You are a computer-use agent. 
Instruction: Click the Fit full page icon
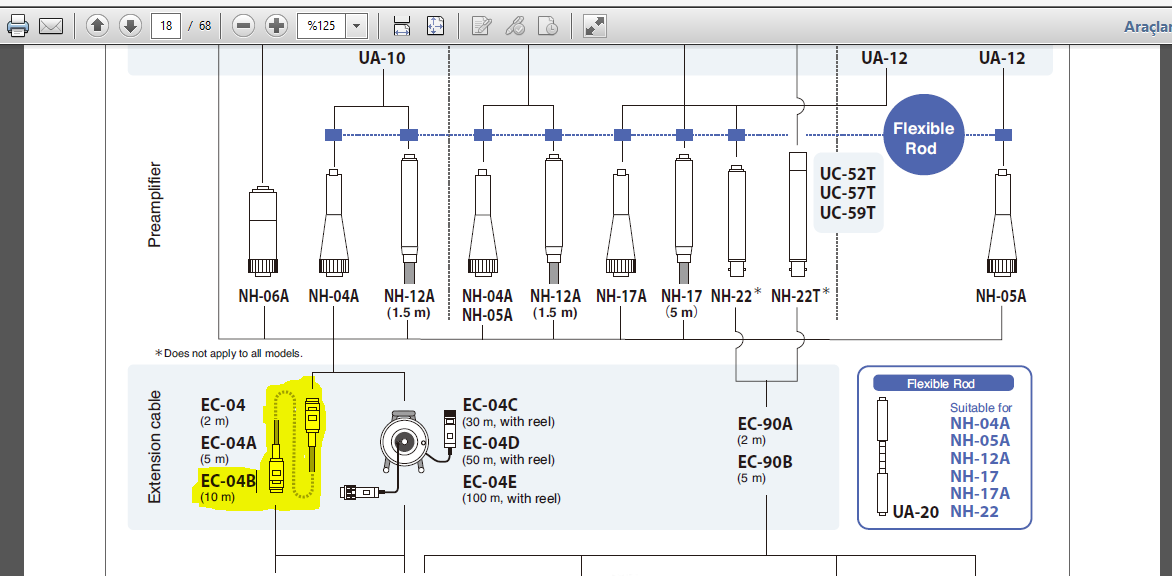[x=435, y=26]
